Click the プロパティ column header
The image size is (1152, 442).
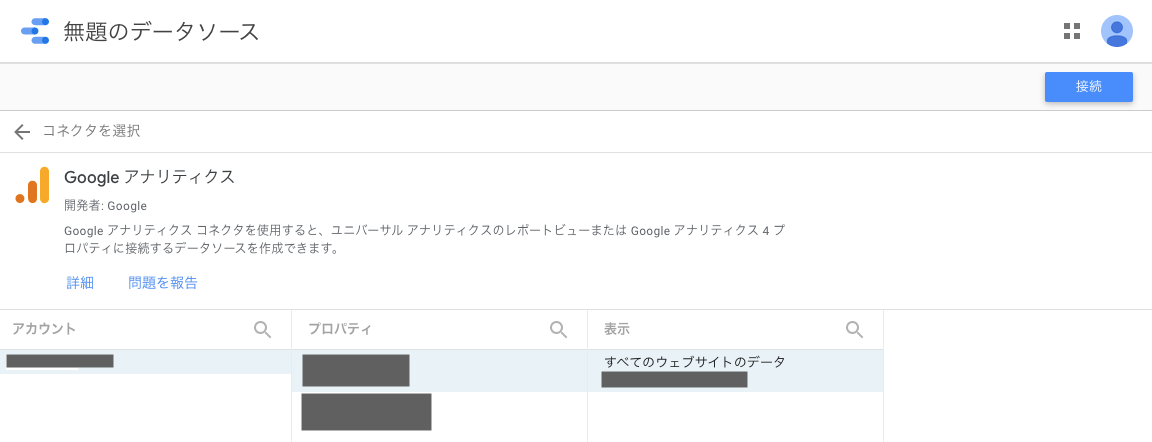pyautogui.click(x=340, y=329)
